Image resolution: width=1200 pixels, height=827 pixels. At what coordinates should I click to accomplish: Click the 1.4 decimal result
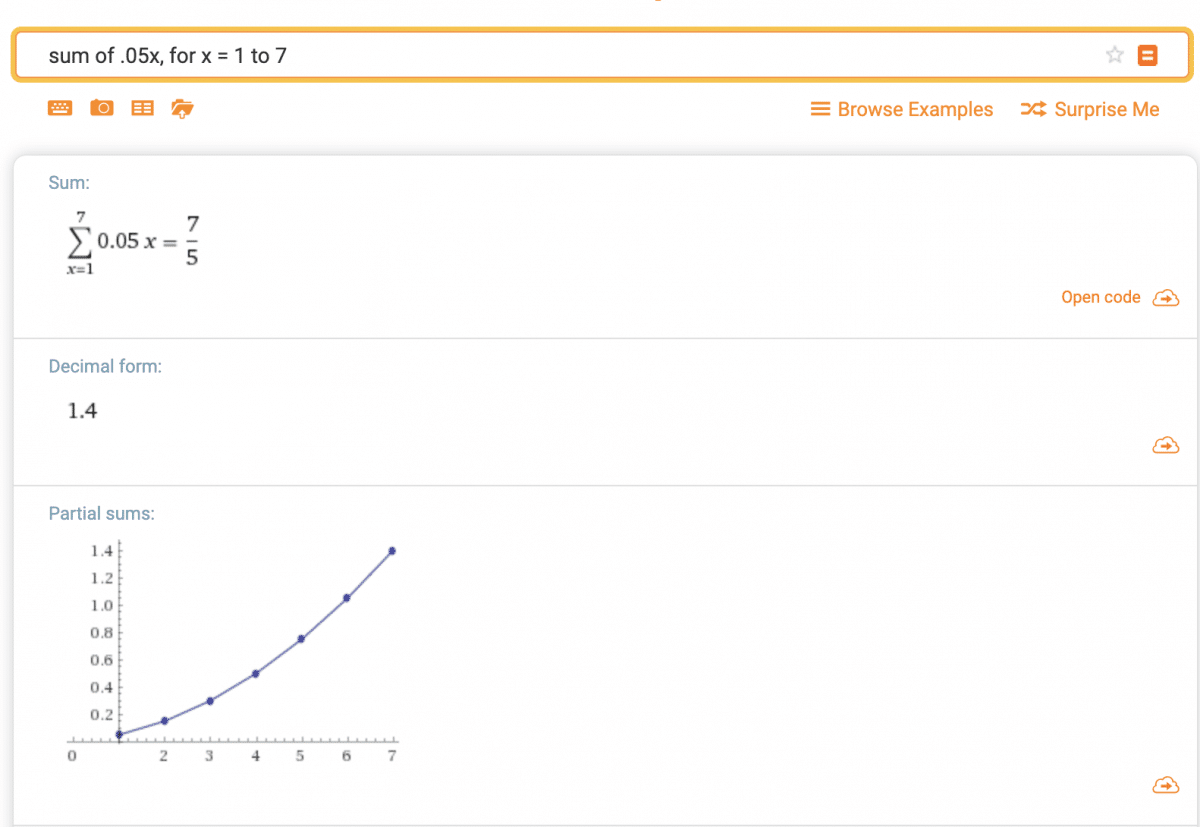tap(82, 411)
